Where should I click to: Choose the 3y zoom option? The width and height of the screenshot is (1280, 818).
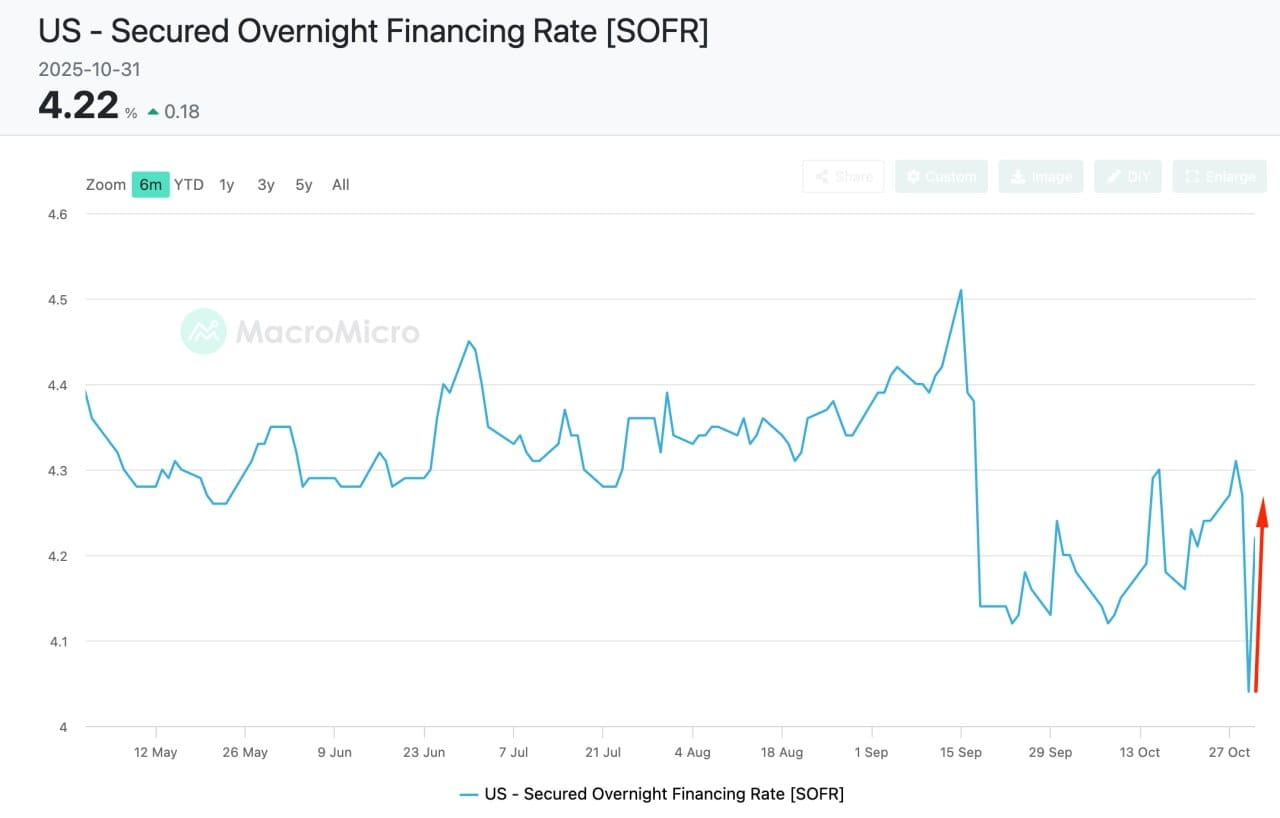click(265, 184)
